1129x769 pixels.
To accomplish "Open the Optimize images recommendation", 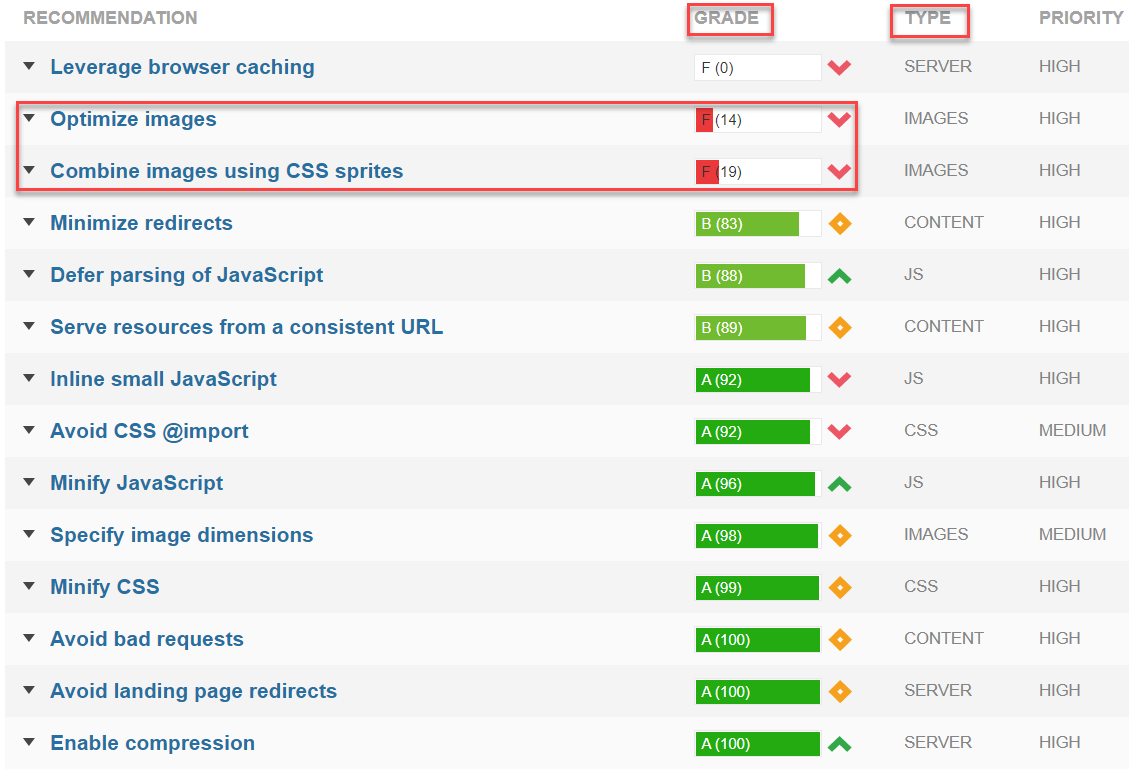I will [133, 119].
